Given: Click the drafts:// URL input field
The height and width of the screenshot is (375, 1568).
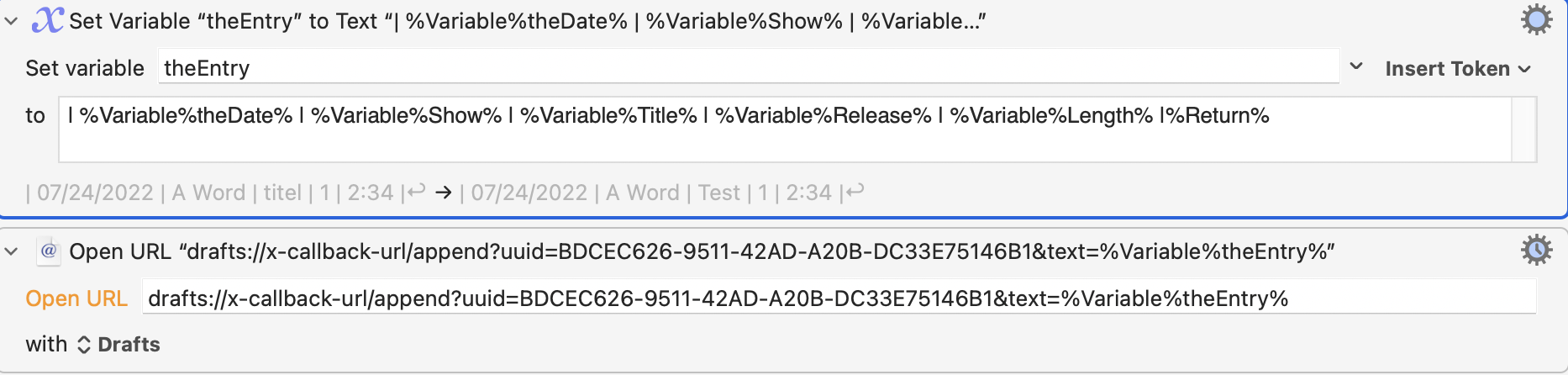Looking at the screenshot, I should click(x=839, y=298).
